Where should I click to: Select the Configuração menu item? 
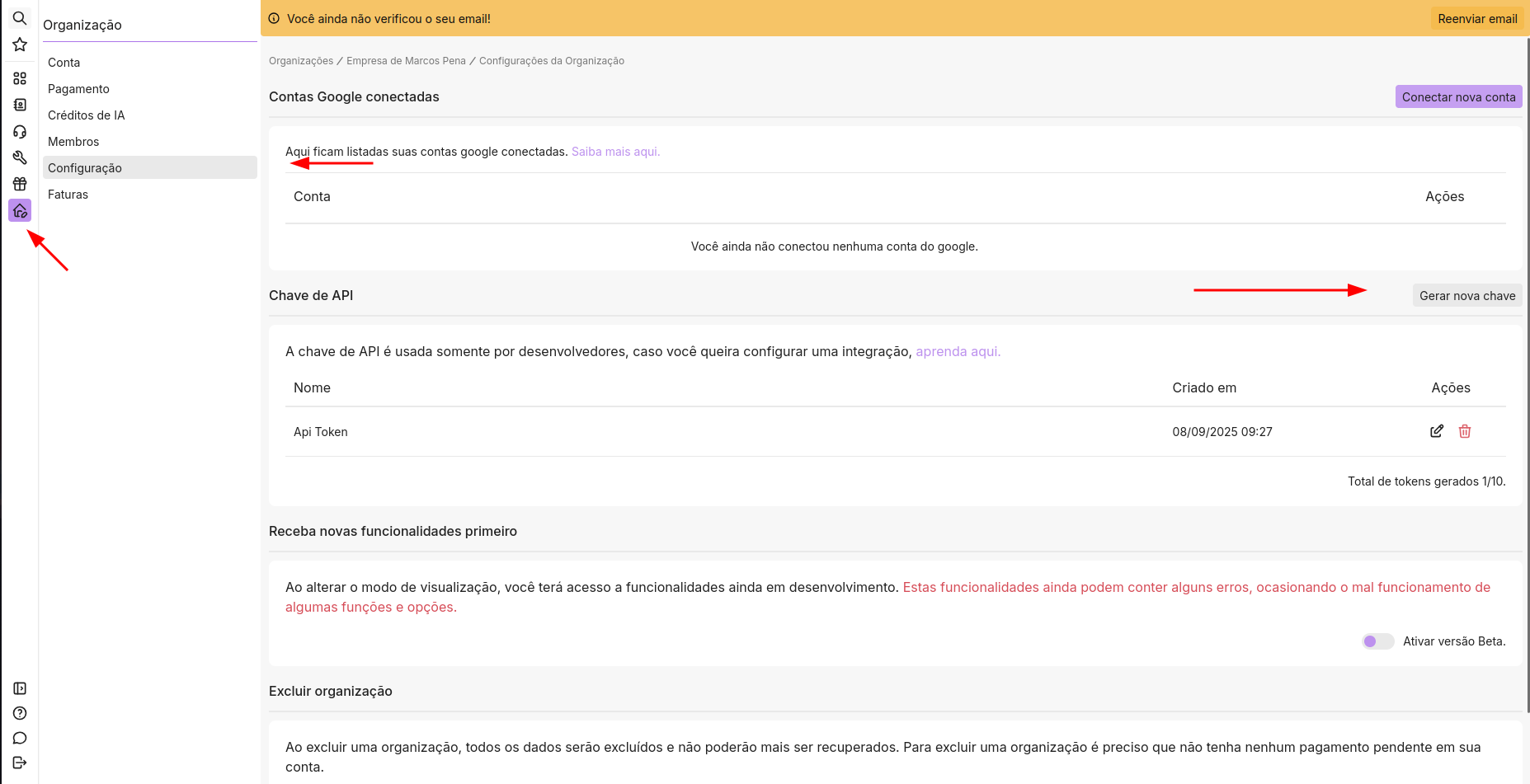[149, 168]
